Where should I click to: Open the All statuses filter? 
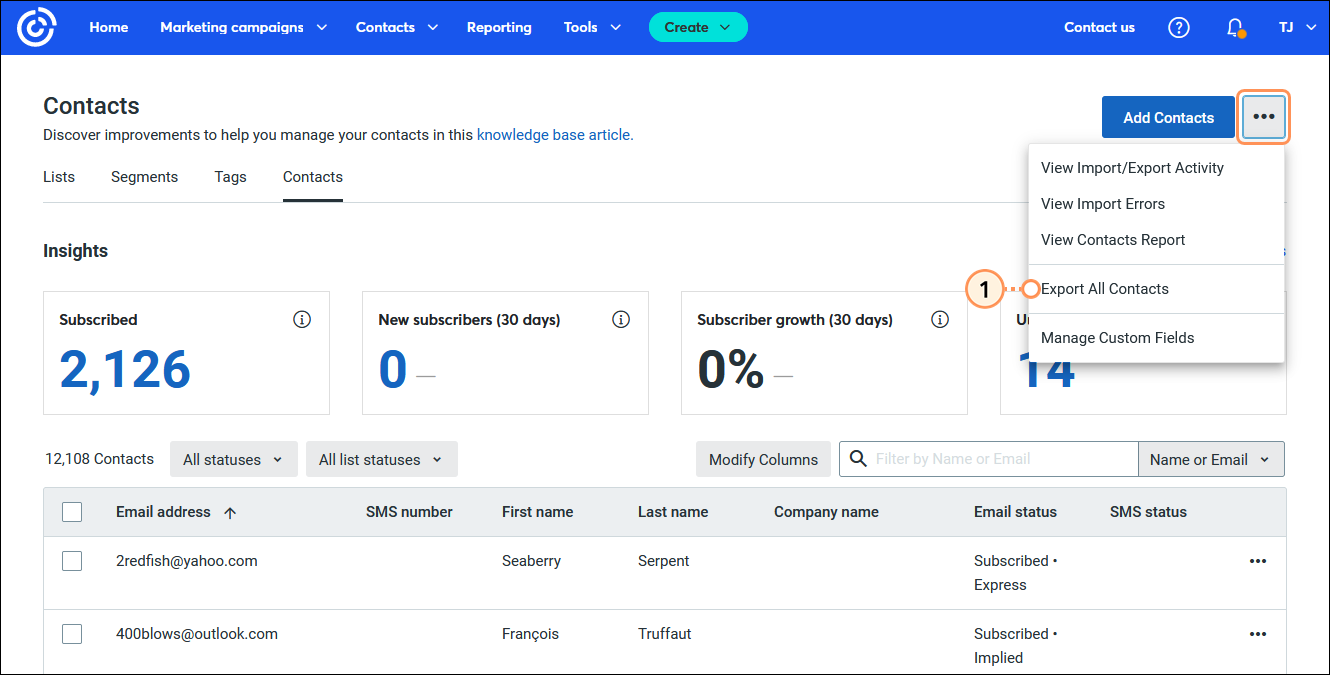point(233,460)
